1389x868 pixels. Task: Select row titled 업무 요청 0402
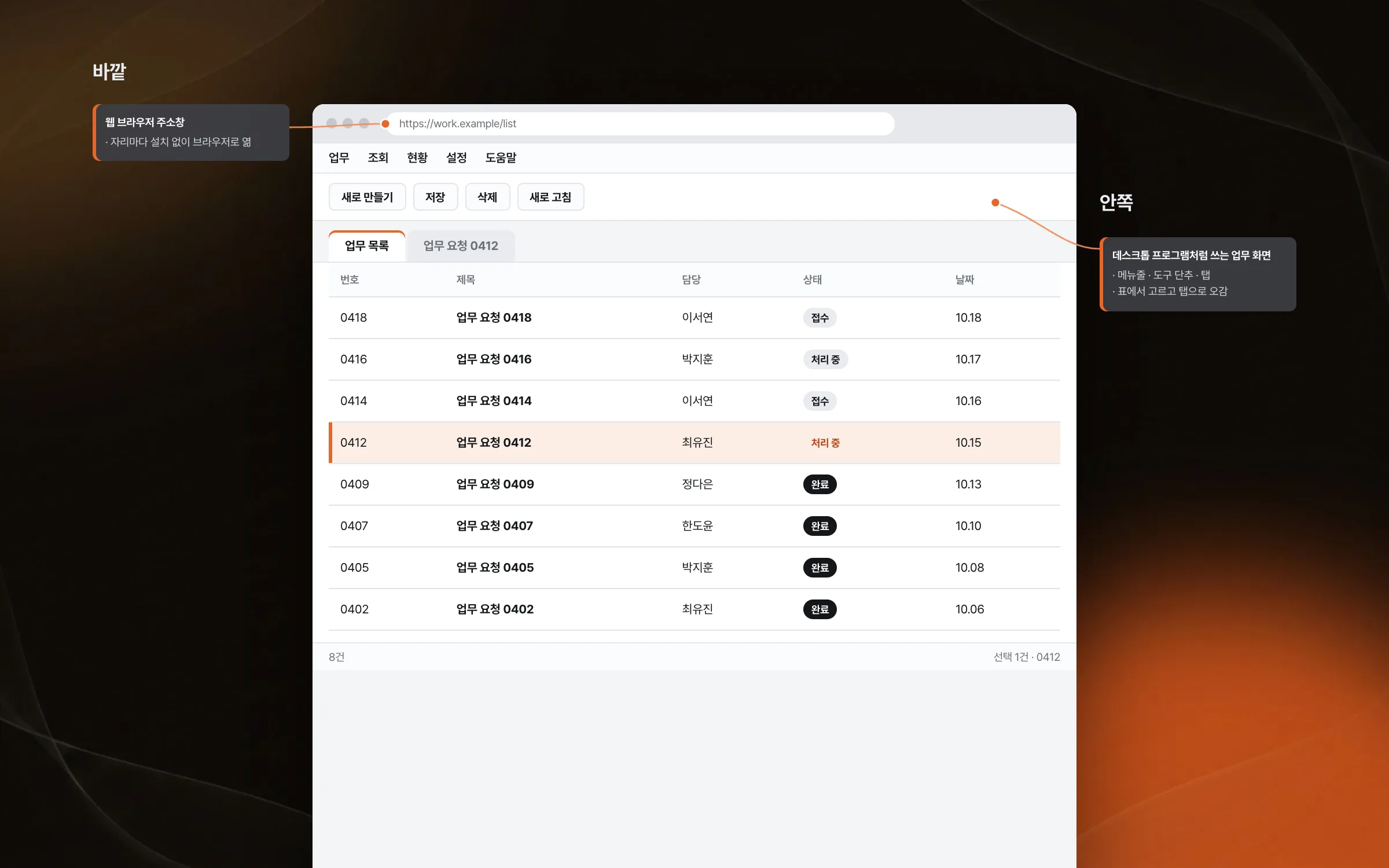point(694,609)
